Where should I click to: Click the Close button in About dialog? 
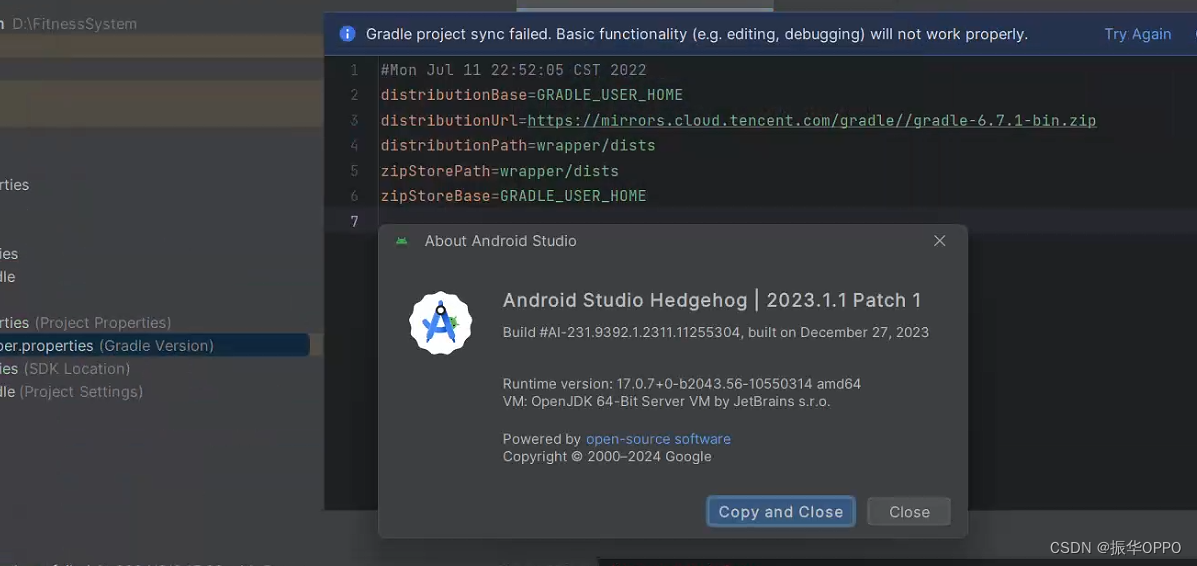coord(909,512)
